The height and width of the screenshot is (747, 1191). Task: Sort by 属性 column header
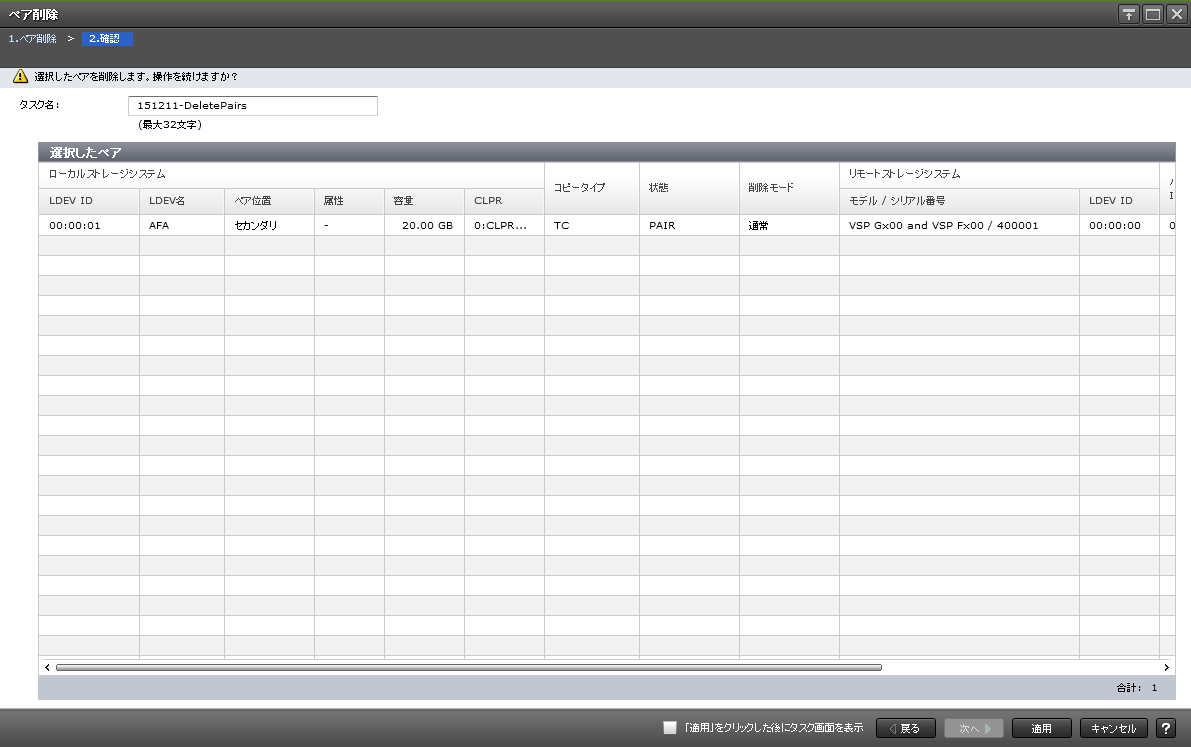pos(349,201)
